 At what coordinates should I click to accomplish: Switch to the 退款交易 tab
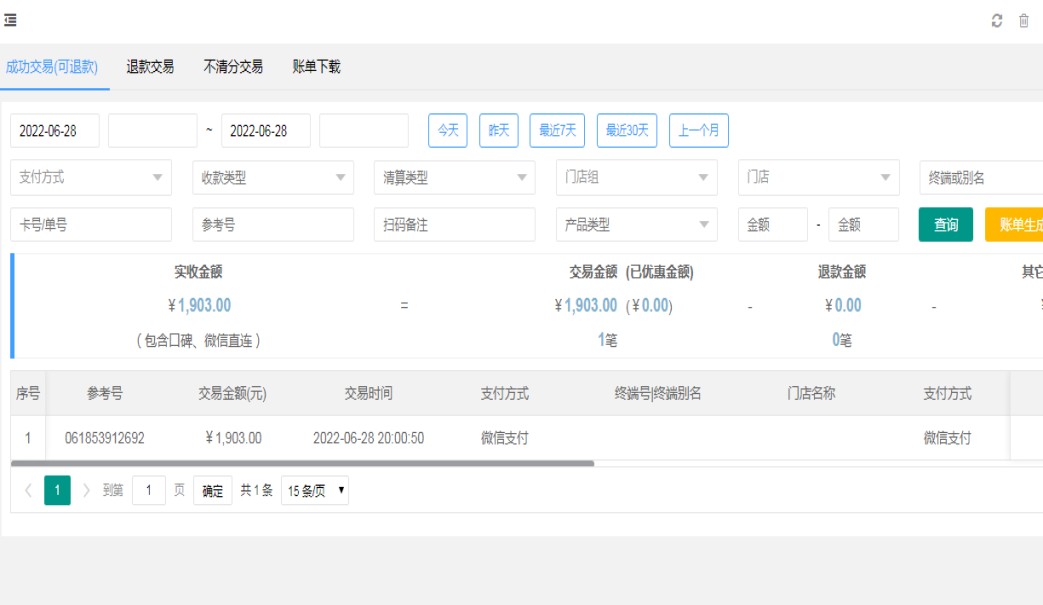(x=150, y=67)
